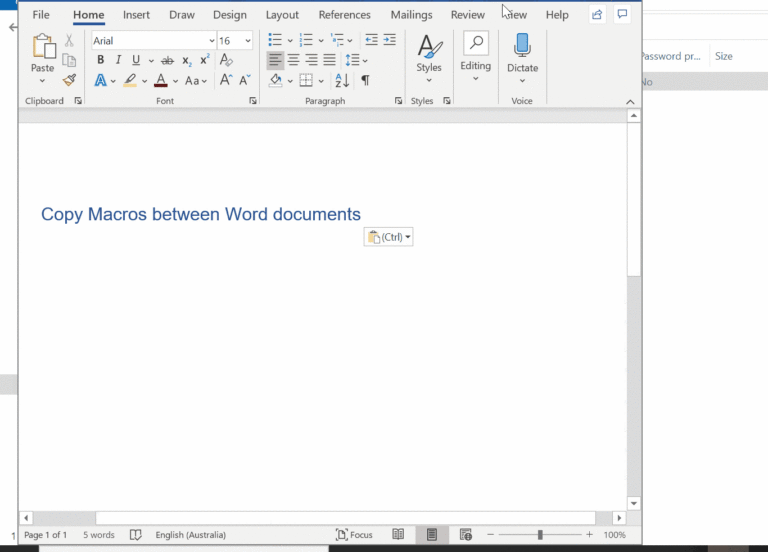768x552 pixels.
Task: Click the Comments speech bubble icon
Action: click(622, 14)
